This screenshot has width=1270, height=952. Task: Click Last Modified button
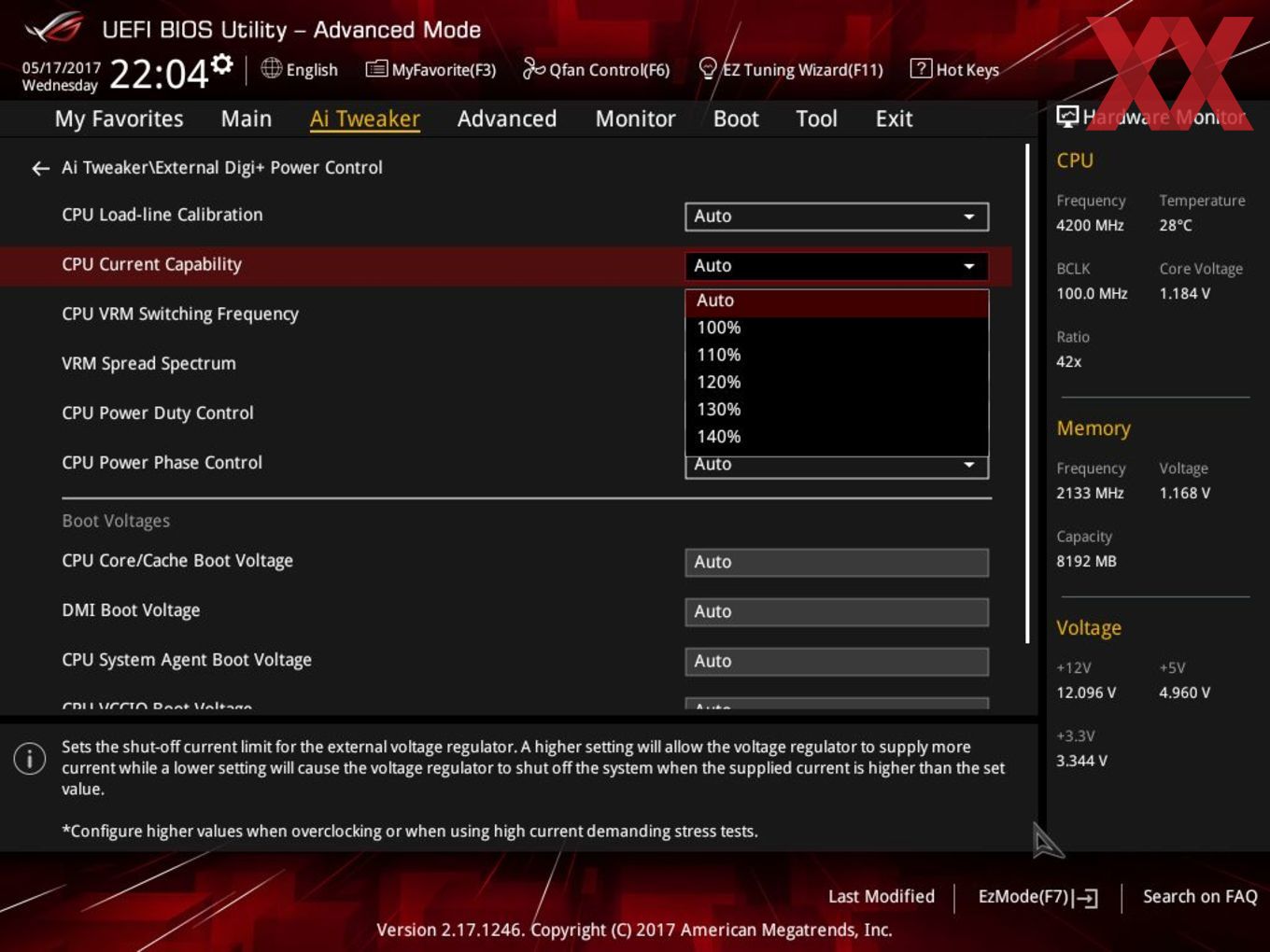(882, 896)
